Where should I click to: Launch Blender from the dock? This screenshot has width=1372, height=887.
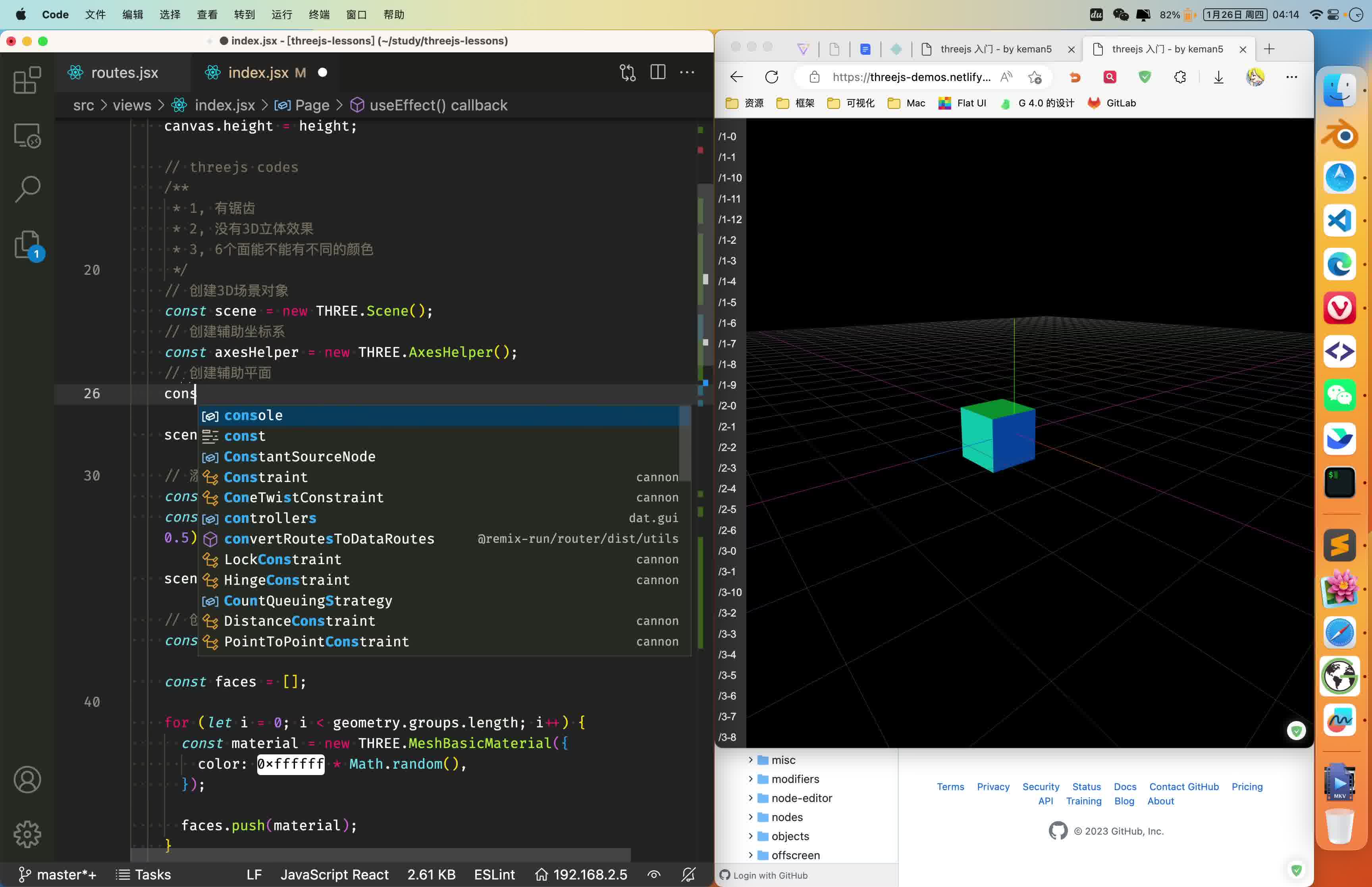(x=1340, y=134)
